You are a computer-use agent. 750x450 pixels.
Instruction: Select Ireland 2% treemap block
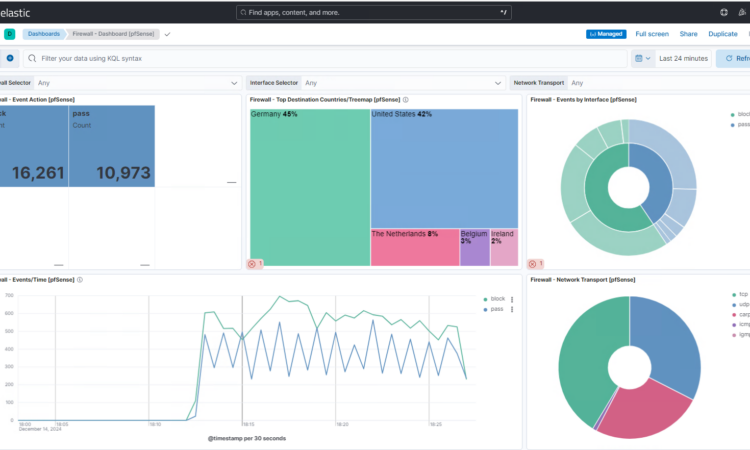point(504,247)
